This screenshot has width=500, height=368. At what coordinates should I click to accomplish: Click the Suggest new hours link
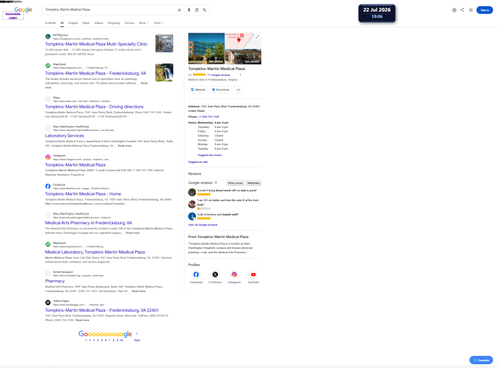point(210,155)
